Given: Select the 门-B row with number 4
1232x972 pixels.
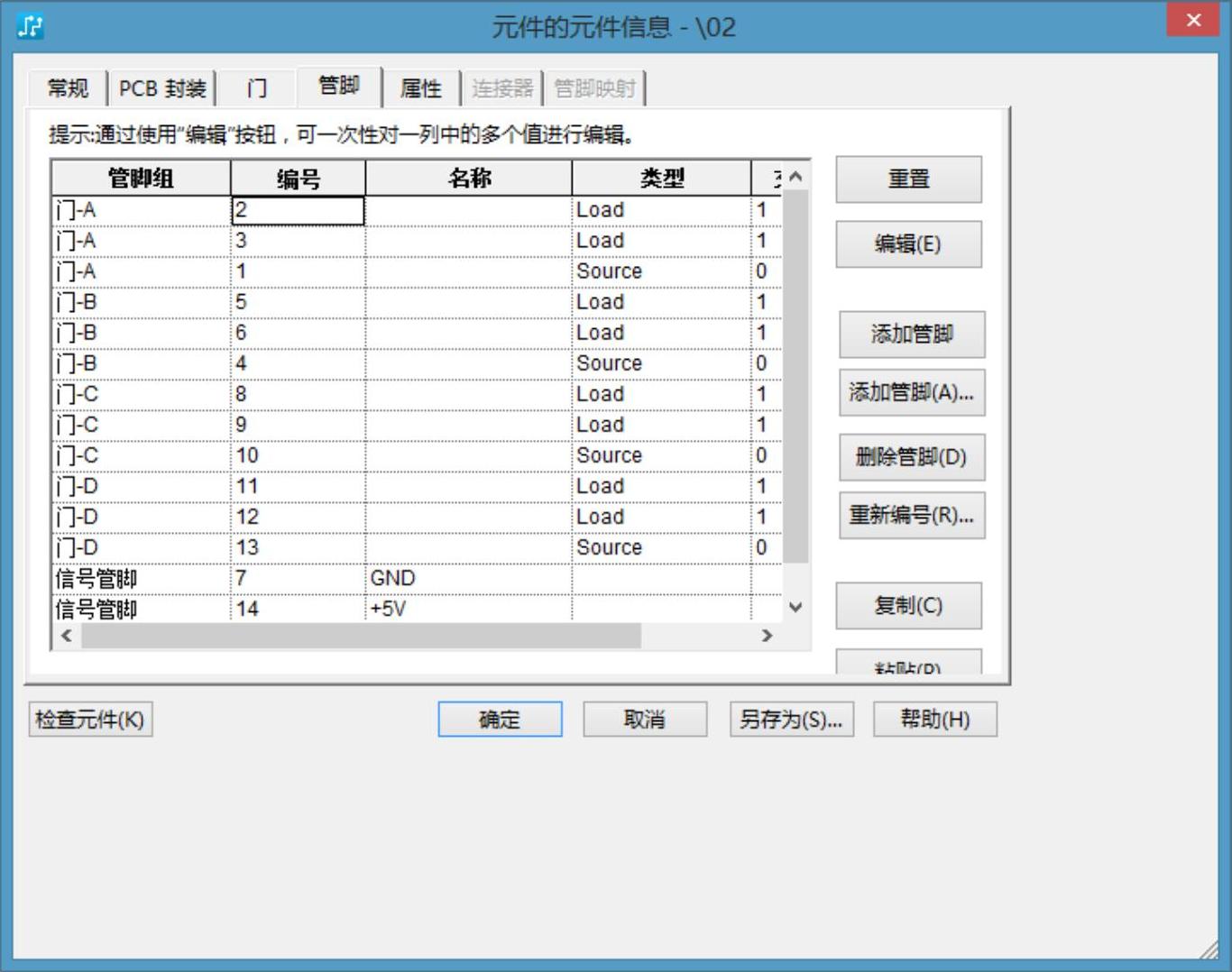Looking at the screenshot, I should [417, 363].
